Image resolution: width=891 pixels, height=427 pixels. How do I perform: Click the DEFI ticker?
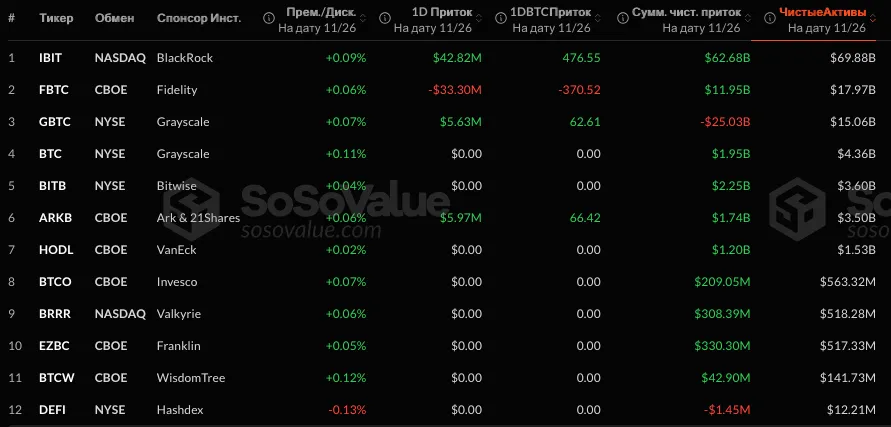click(x=50, y=410)
